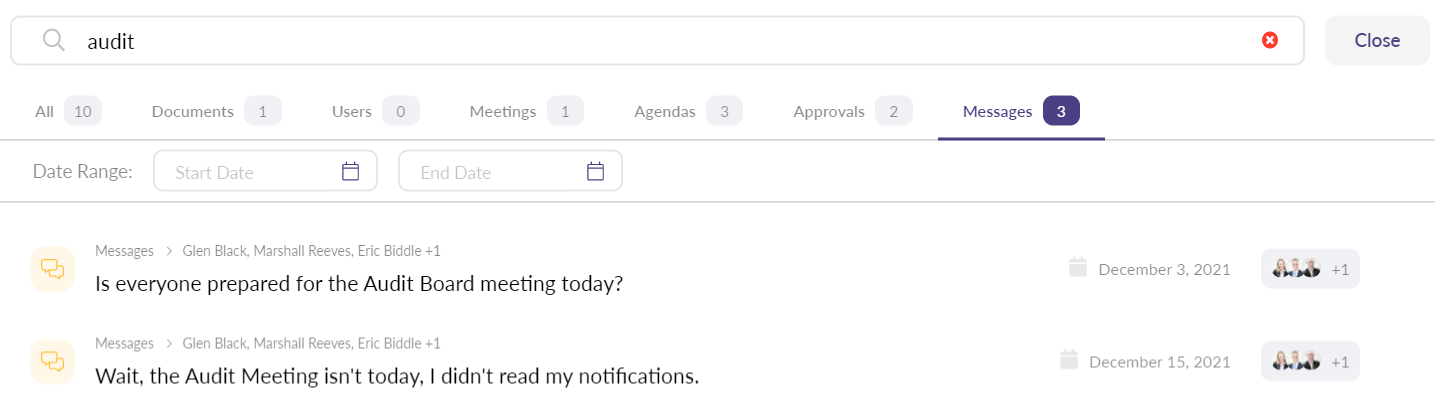Click the magnifying glass search icon
The width and height of the screenshot is (1435, 397).
(x=53, y=40)
